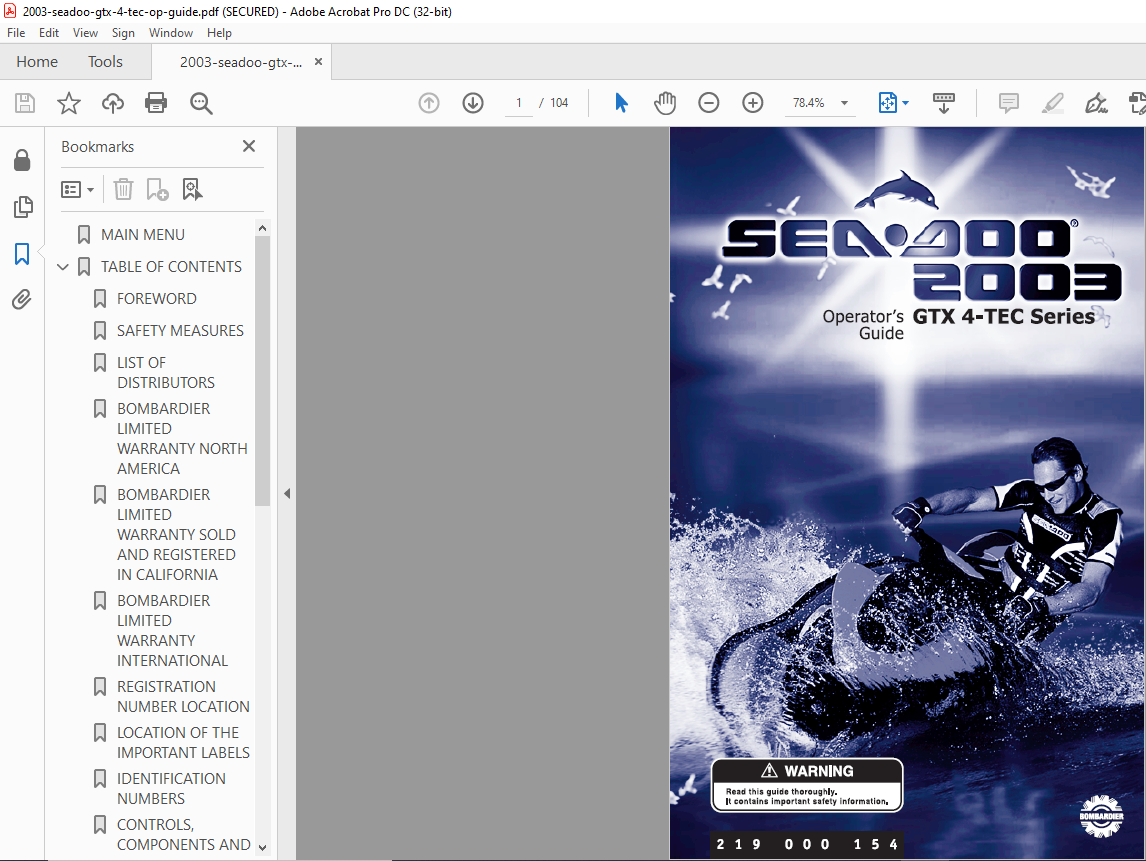Collapse the navigation pane with arrow
Viewport: 1146px width, 861px height.
coord(287,493)
